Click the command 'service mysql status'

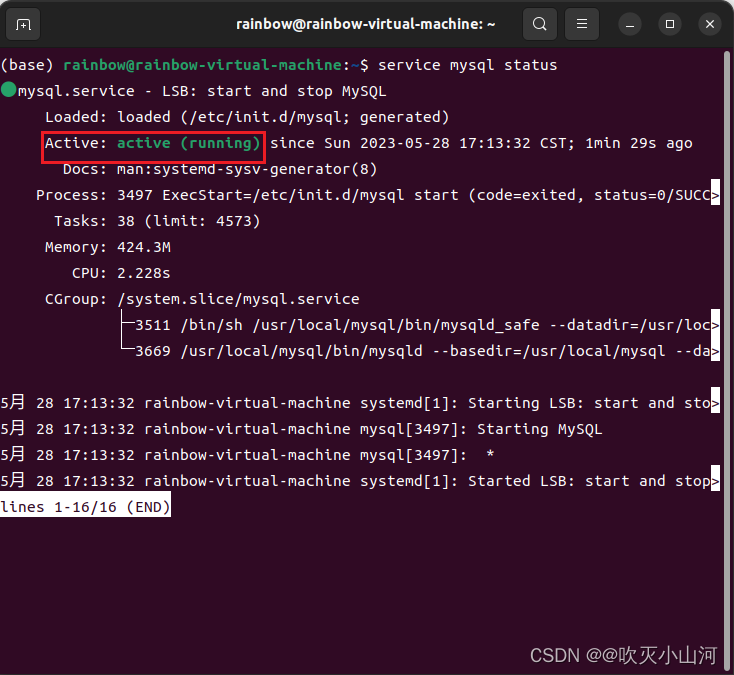point(467,65)
